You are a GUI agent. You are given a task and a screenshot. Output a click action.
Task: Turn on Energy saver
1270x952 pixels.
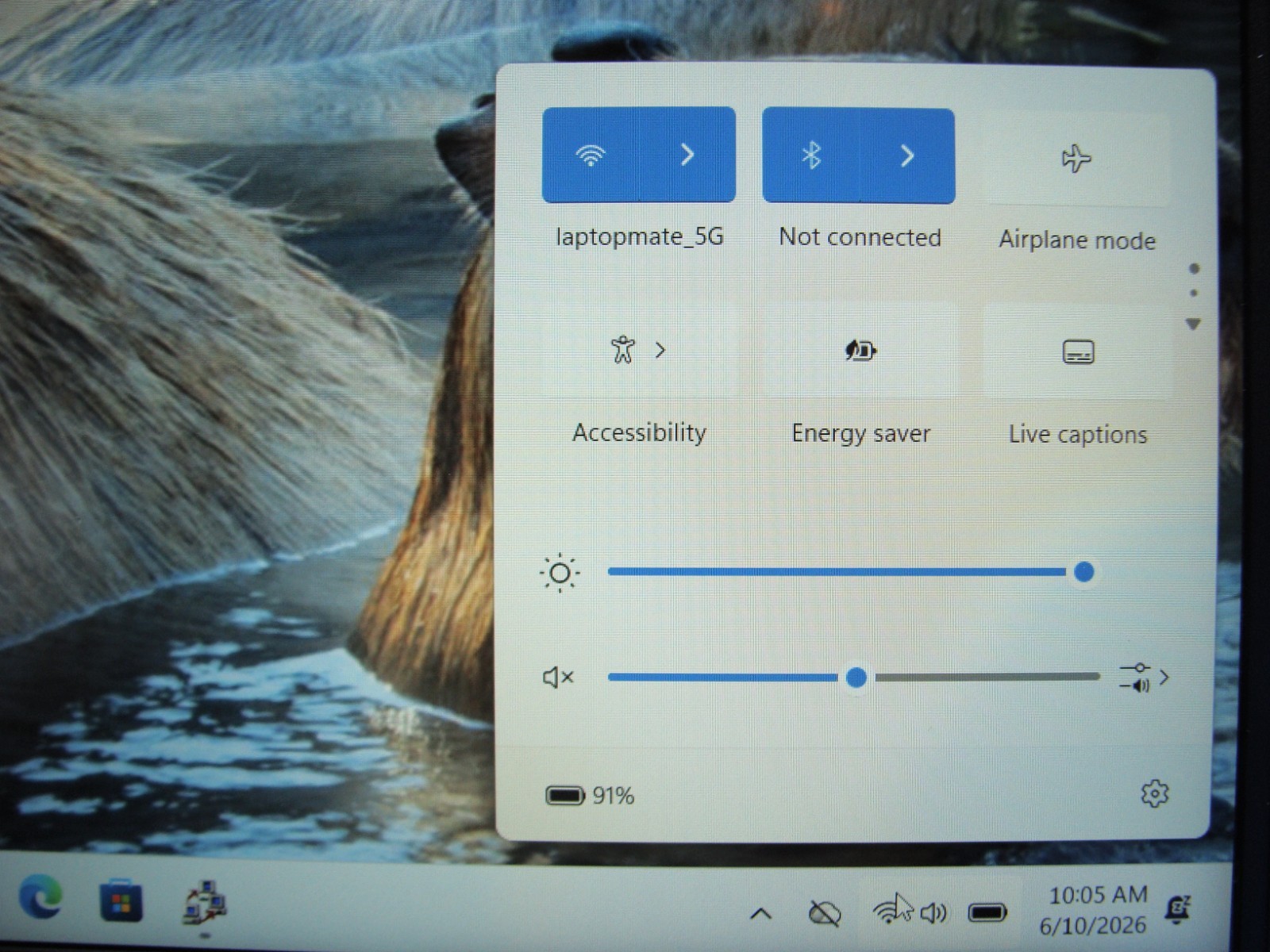860,351
